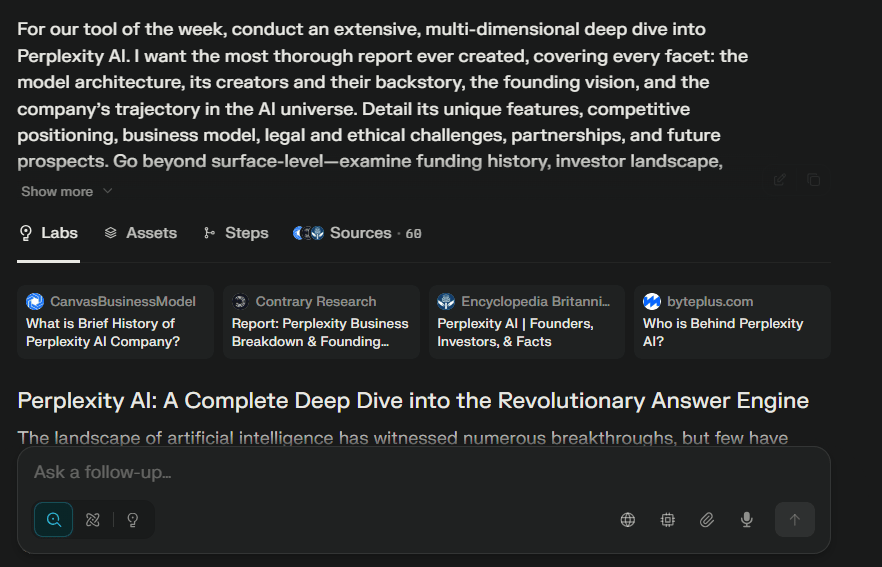The width and height of the screenshot is (882, 567).
Task: Switch to Research mode icon
Action: point(93,520)
